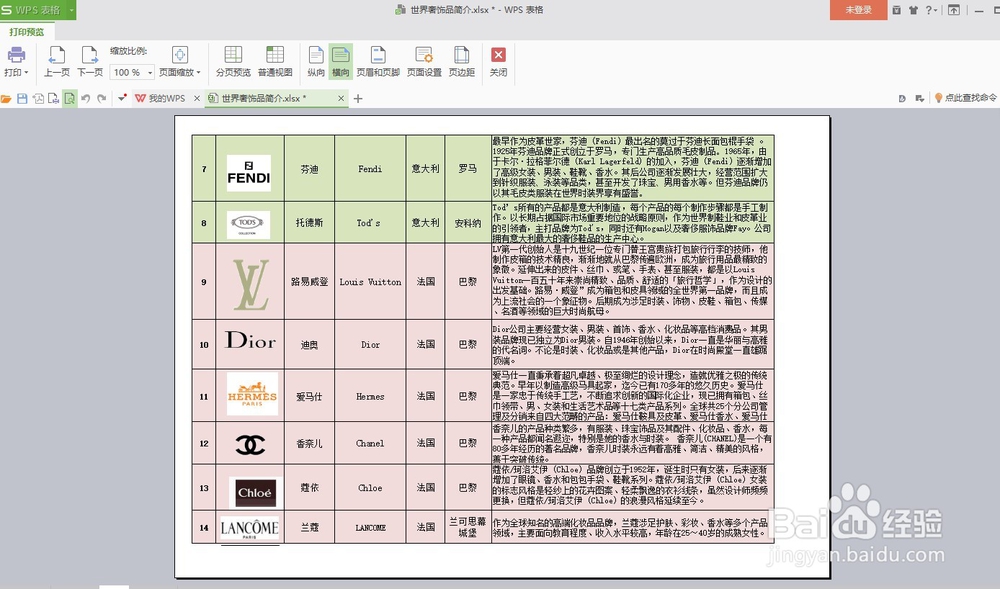Open the 页面缩放 page zoom dropdown

(180, 62)
